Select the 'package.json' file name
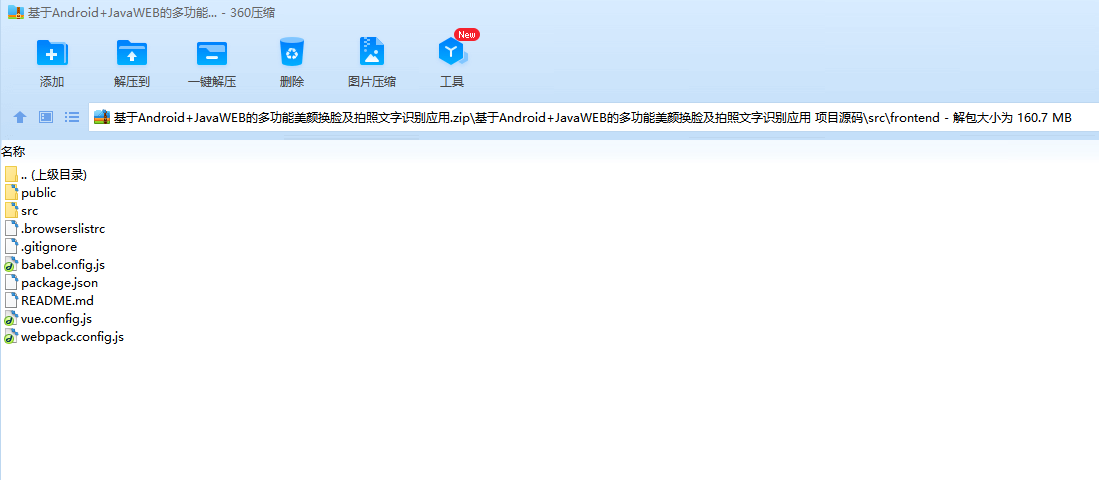Viewport: 1099px width, 480px height. (60, 283)
